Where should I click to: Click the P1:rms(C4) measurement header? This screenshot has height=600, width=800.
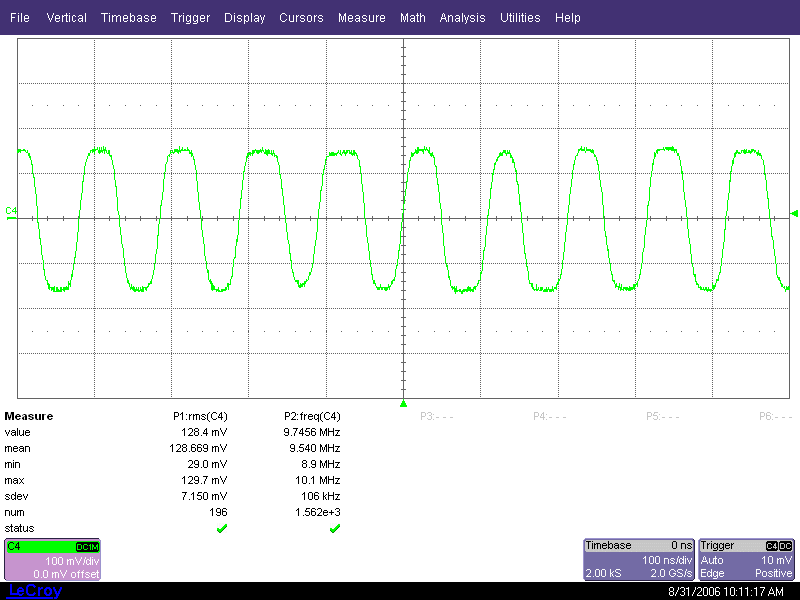(x=200, y=416)
